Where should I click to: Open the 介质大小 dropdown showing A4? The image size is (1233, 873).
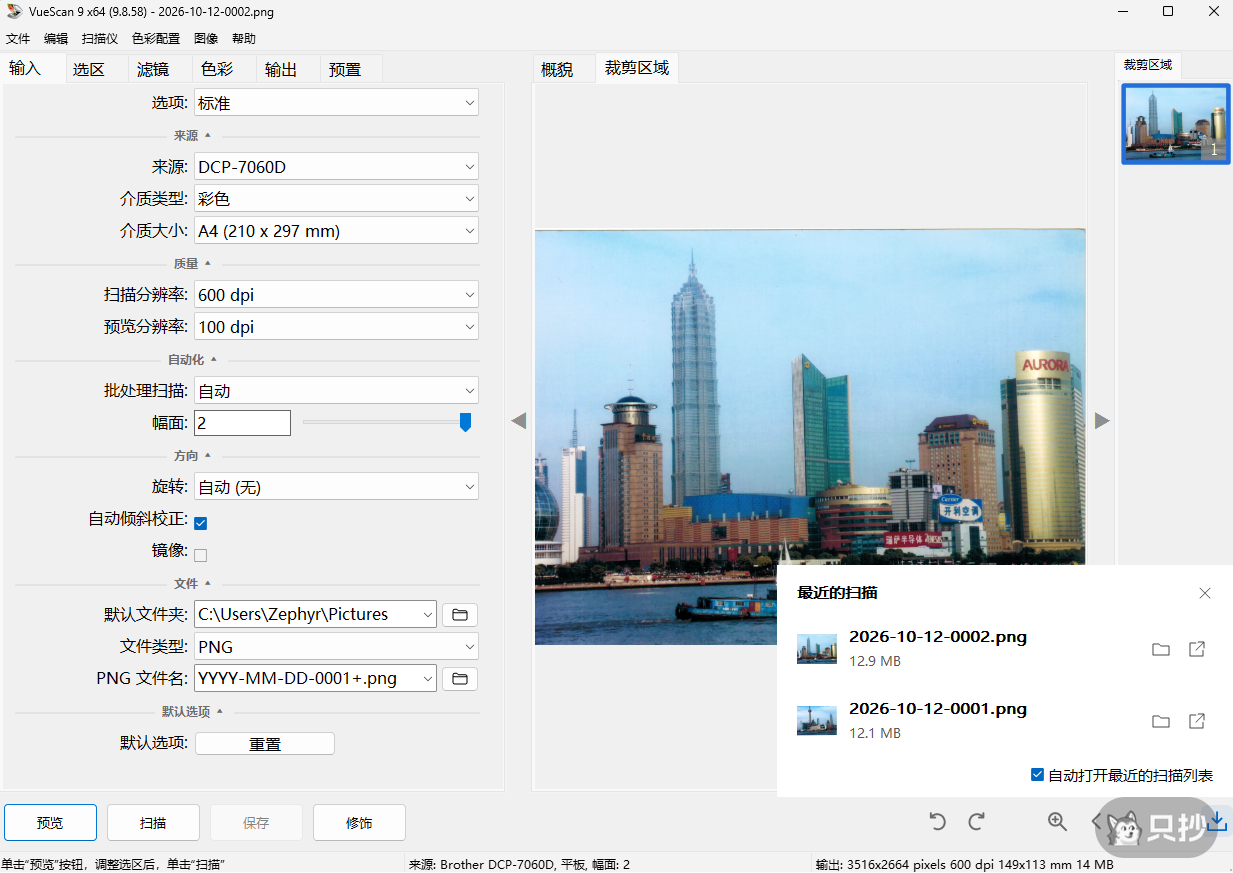click(x=336, y=231)
